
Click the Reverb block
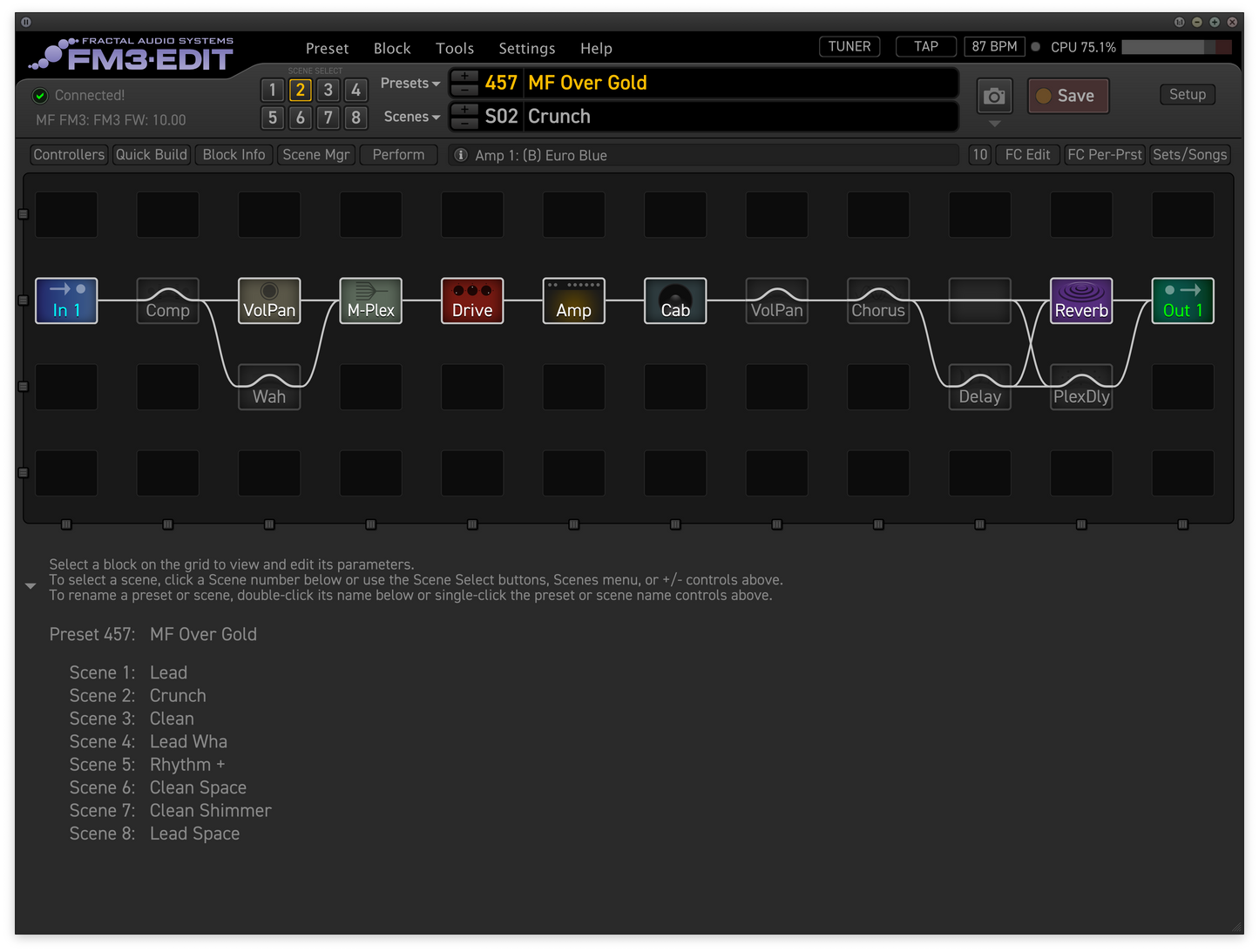[x=1080, y=300]
